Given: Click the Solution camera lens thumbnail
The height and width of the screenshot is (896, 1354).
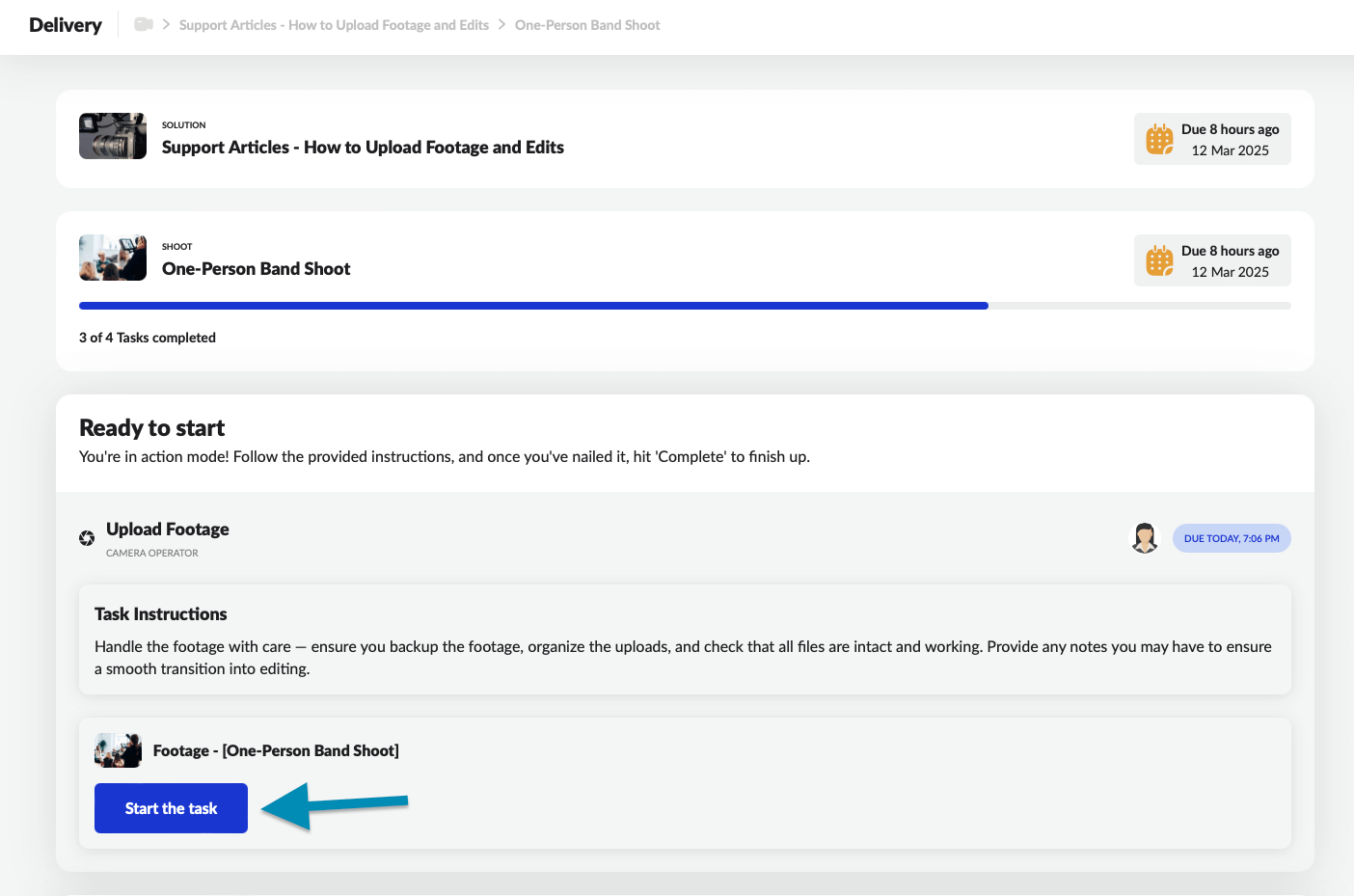Looking at the screenshot, I should 113,136.
